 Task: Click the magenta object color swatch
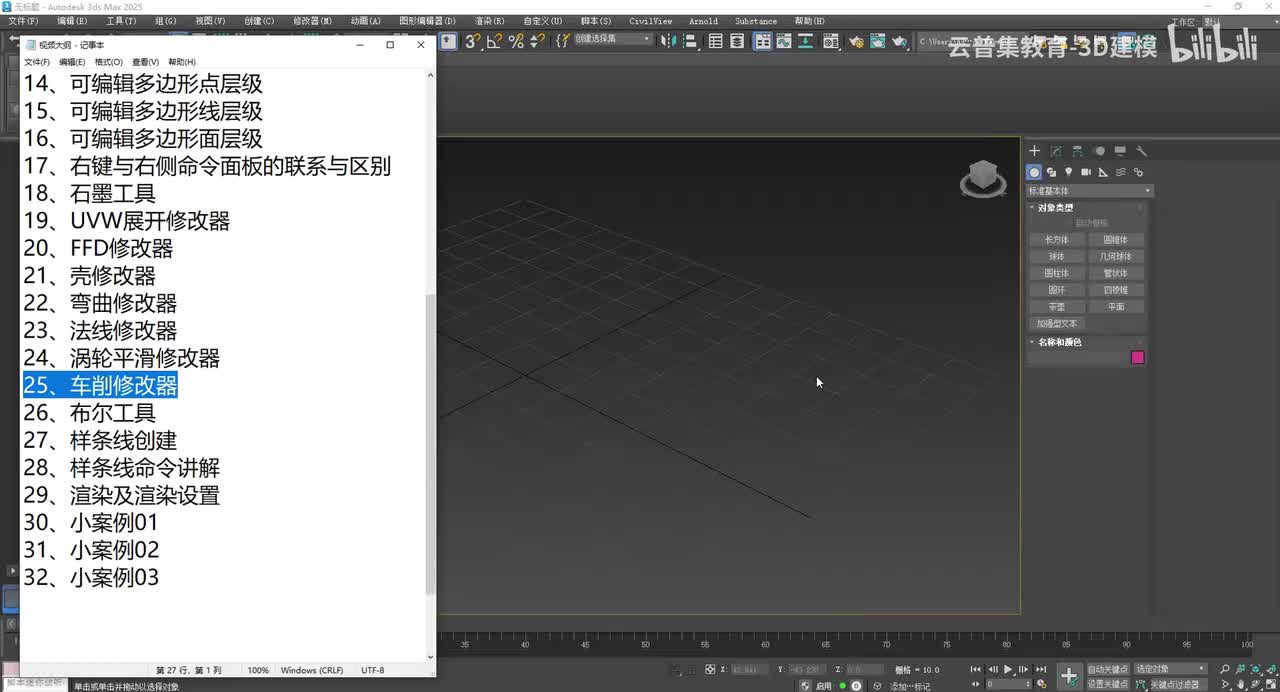[1137, 358]
